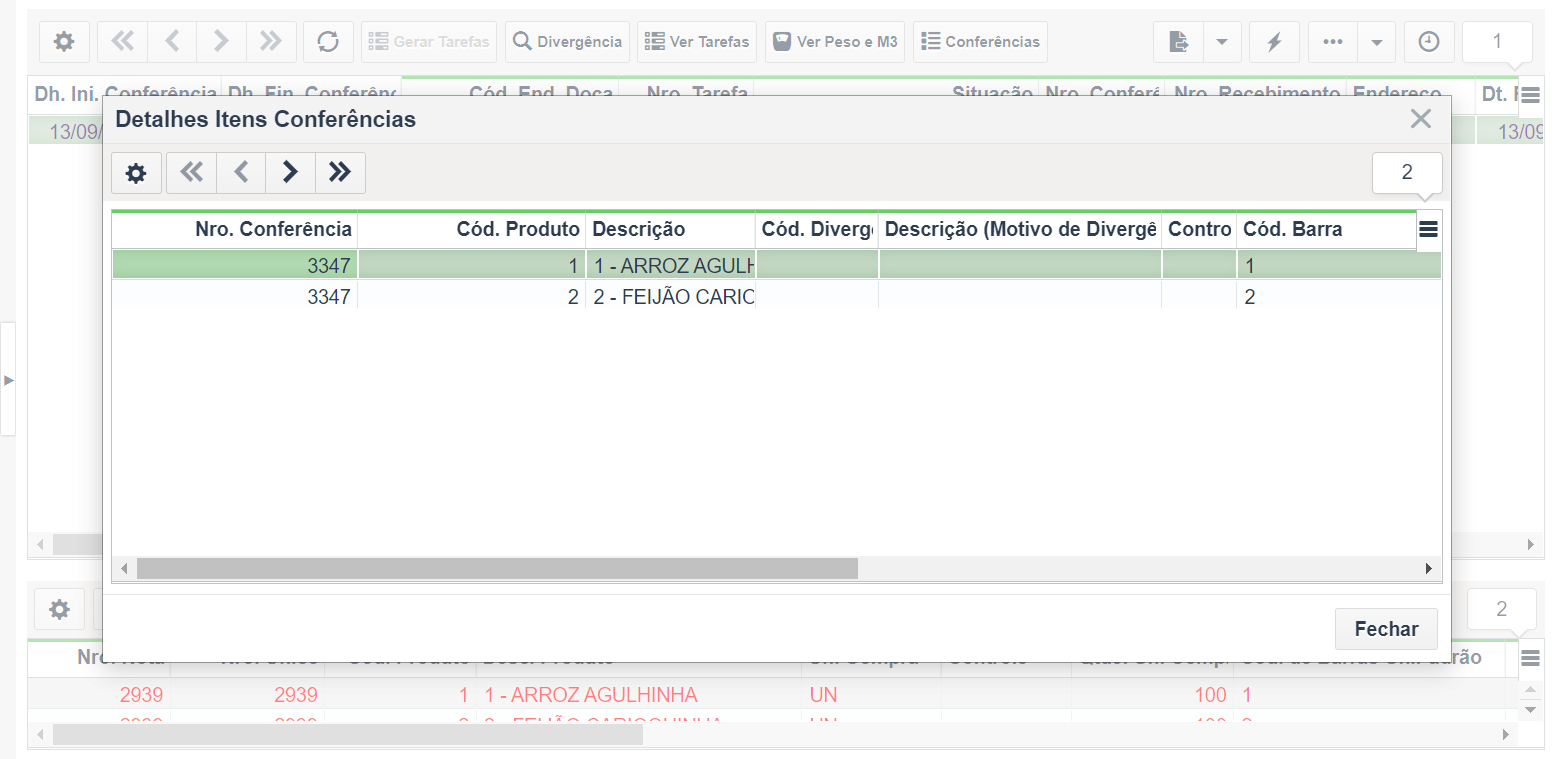Click Descrição (Motivo de Divergência) column header
The width and height of the screenshot is (1554, 759).
pyautogui.click(x=1020, y=230)
